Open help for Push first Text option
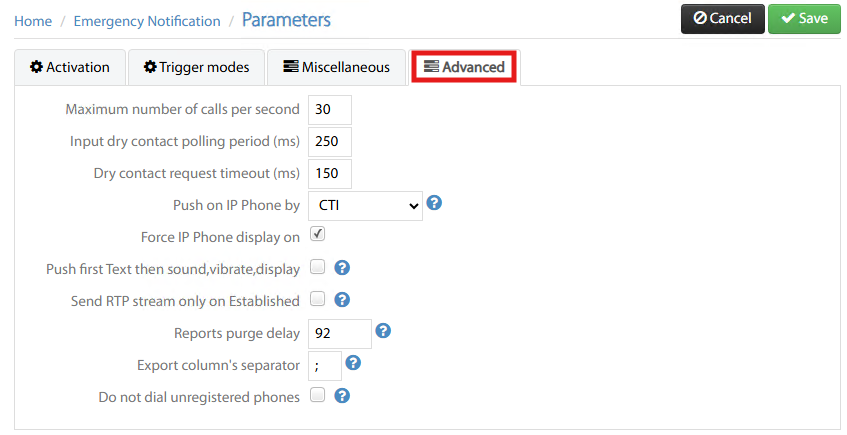847x435 pixels. tap(342, 267)
